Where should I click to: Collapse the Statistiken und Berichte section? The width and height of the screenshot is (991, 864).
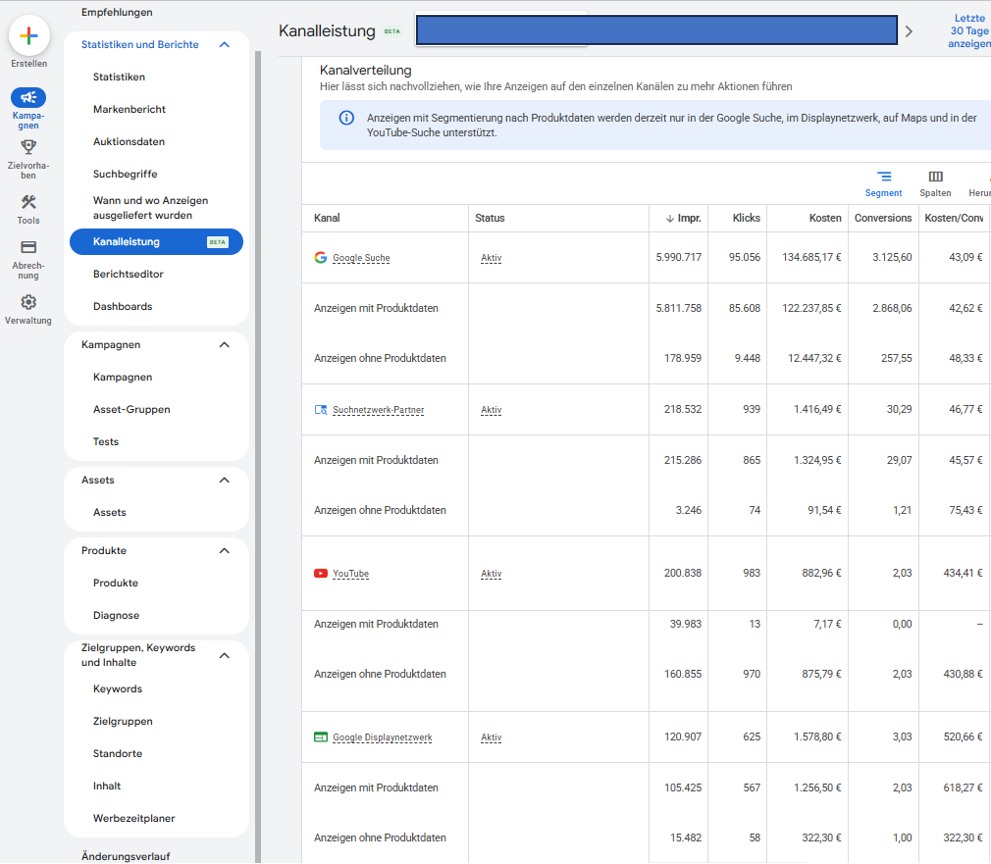click(x=225, y=44)
